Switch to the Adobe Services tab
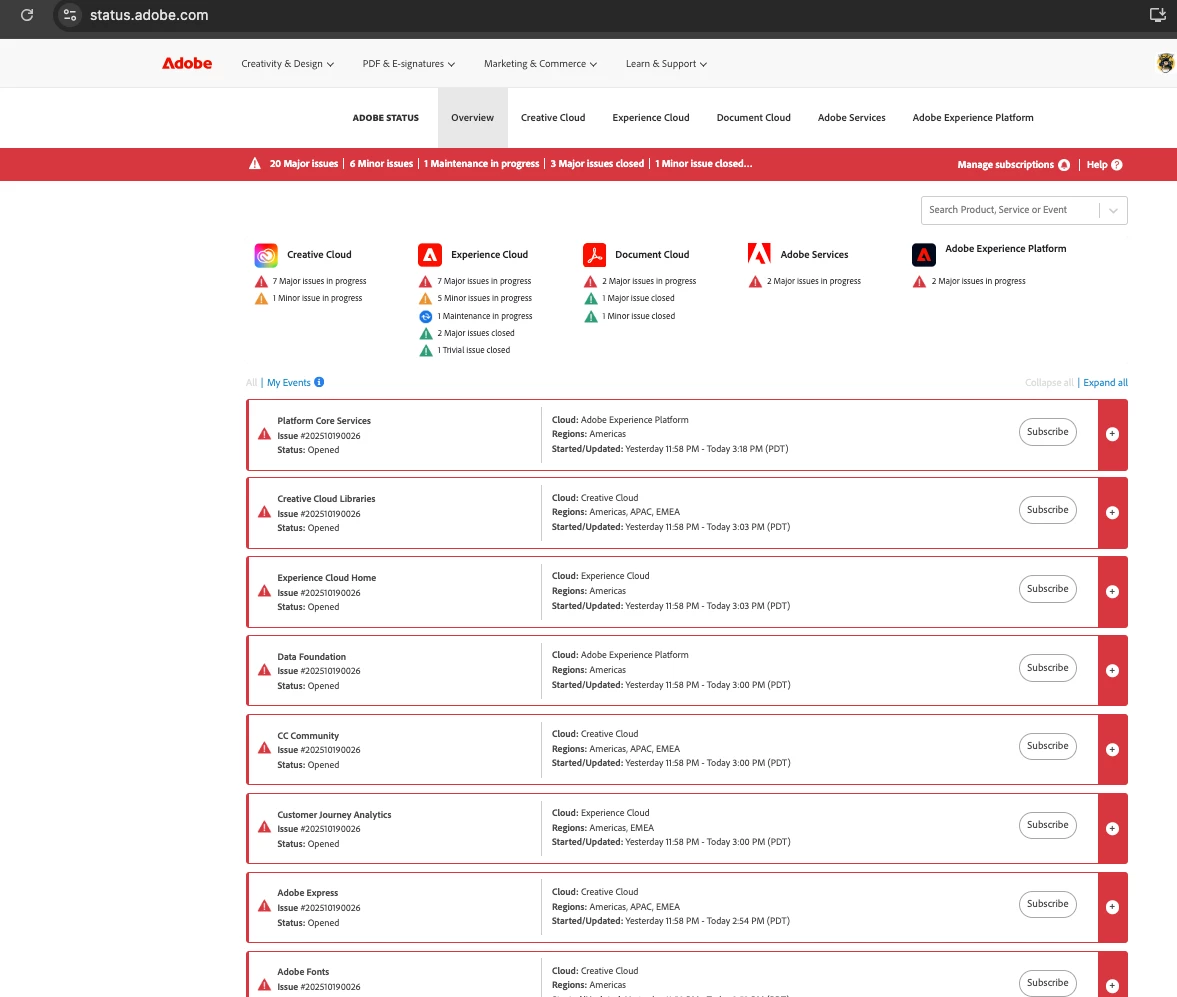This screenshot has width=1177, height=997. coord(851,118)
